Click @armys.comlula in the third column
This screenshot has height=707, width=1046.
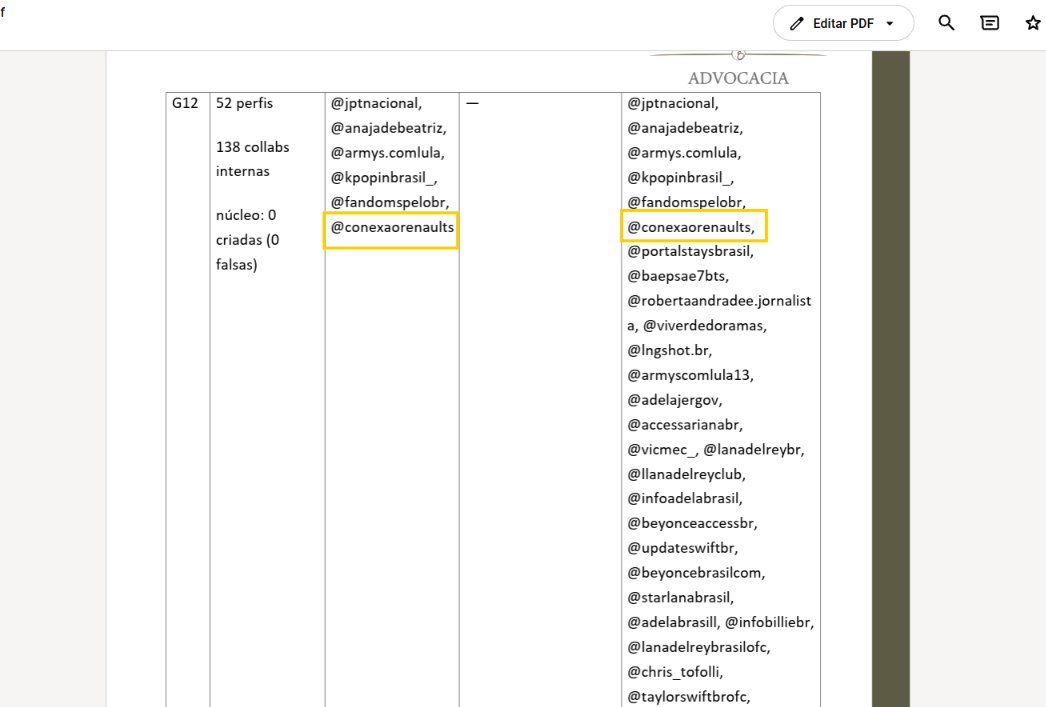point(388,153)
